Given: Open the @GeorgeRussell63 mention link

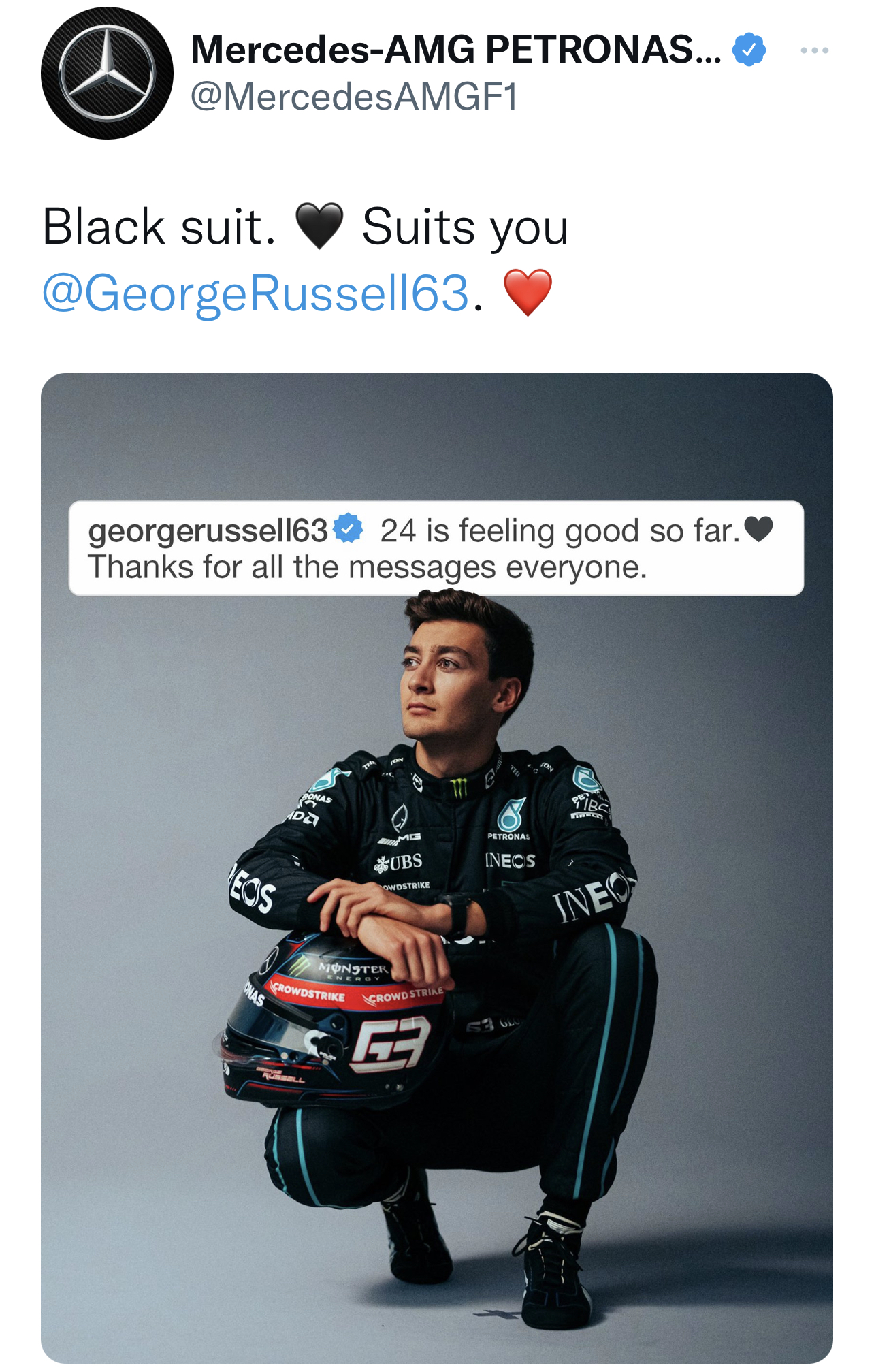Looking at the screenshot, I should 256,293.
